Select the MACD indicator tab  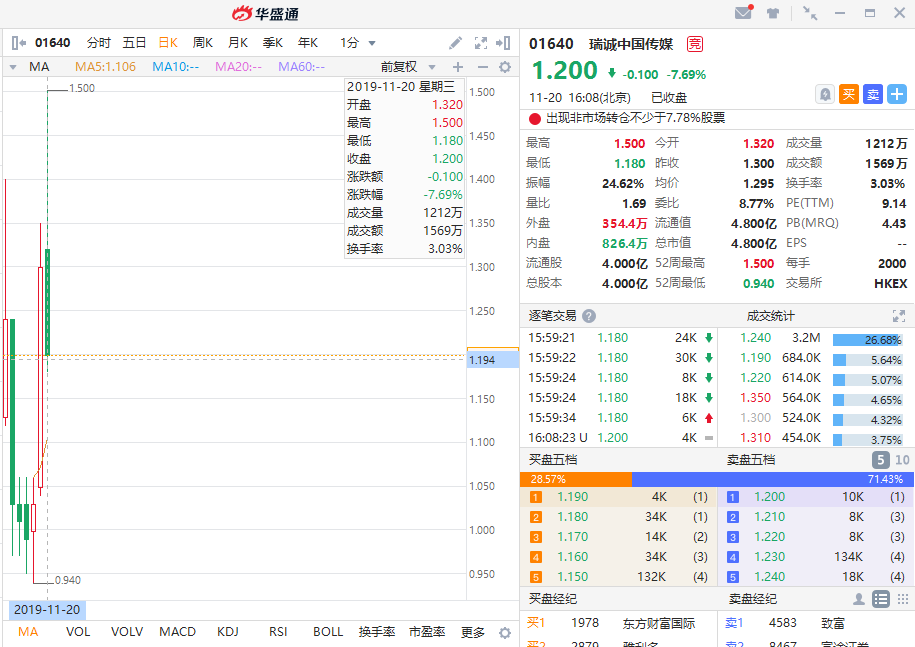178,632
